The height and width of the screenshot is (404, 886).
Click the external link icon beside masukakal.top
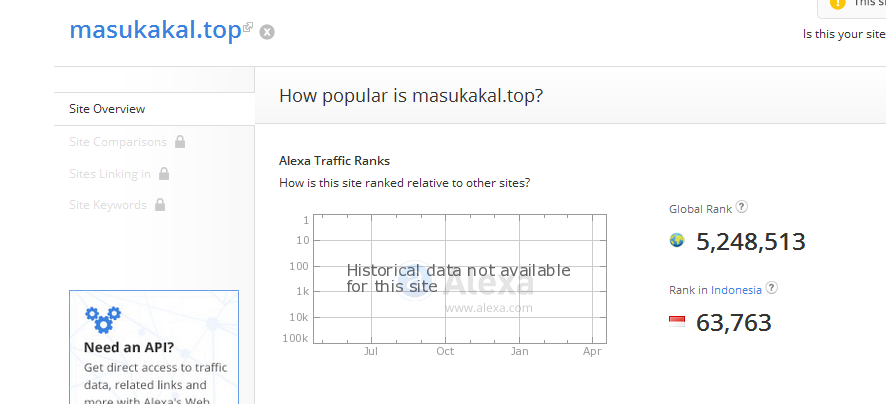[x=248, y=26]
